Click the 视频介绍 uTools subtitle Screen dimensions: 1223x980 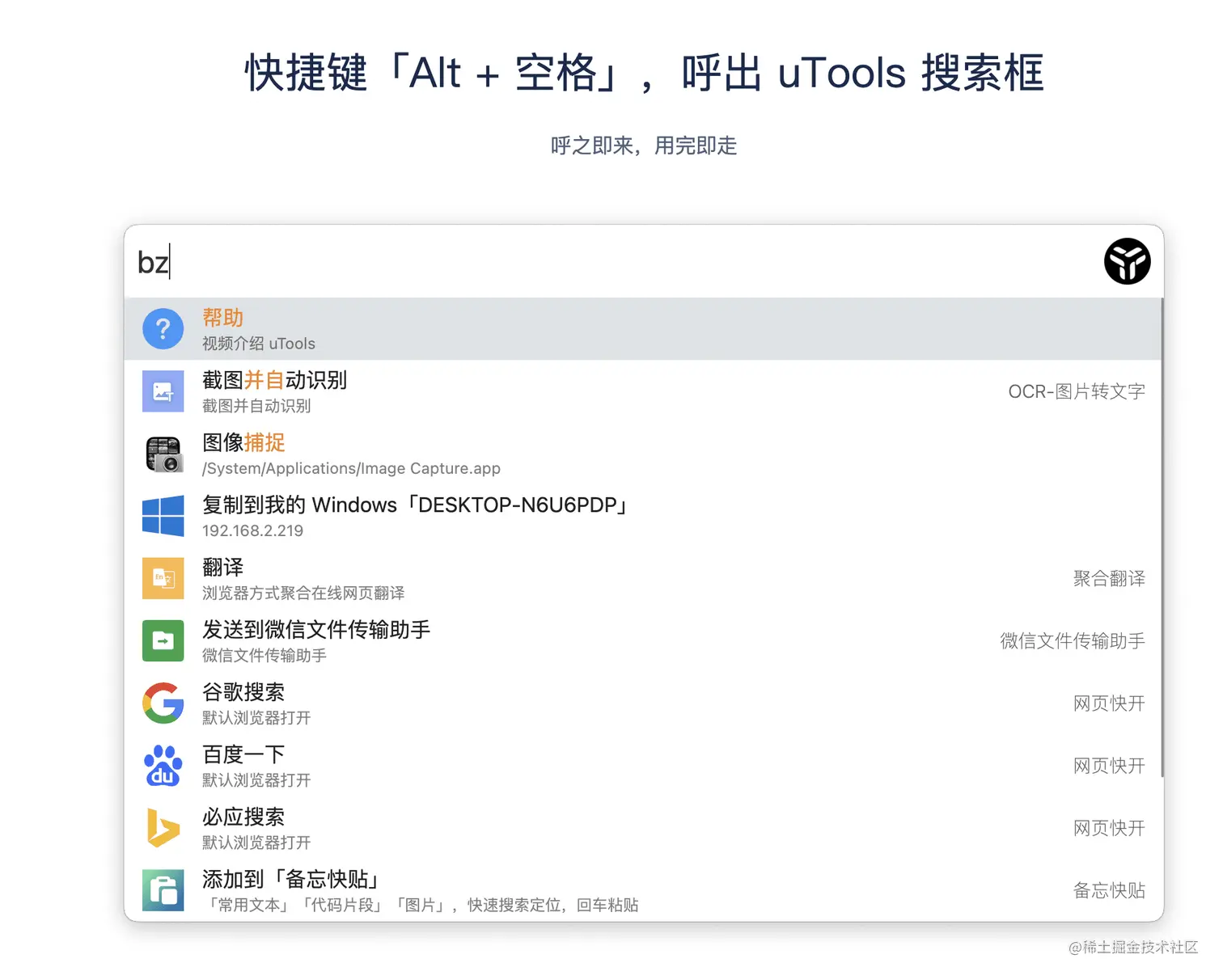259,344
